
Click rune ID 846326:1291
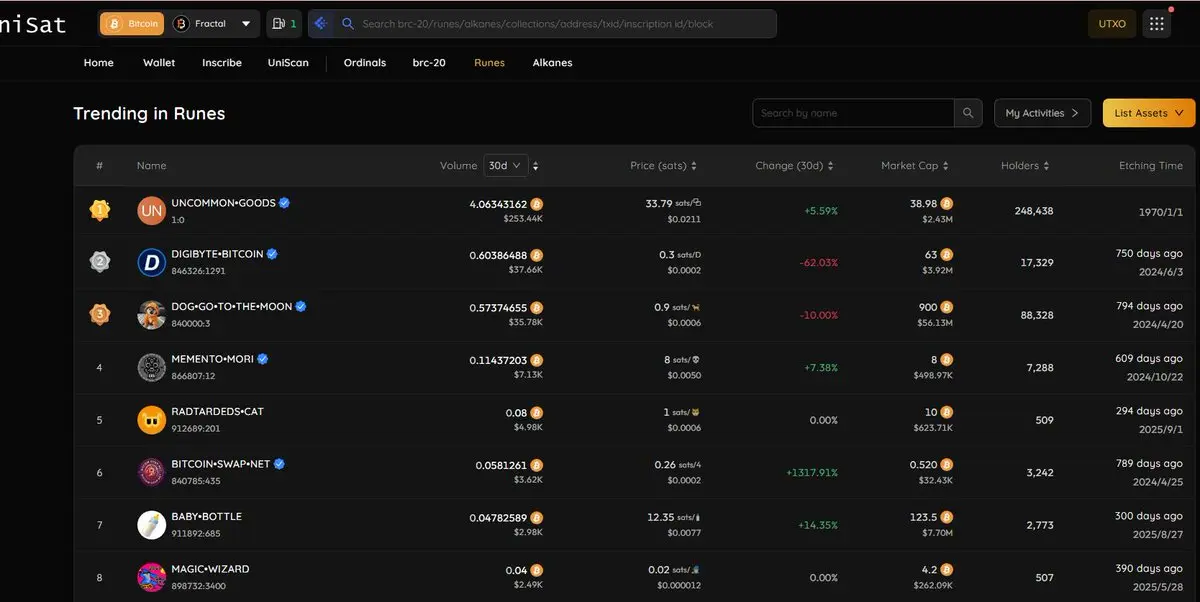(198, 271)
